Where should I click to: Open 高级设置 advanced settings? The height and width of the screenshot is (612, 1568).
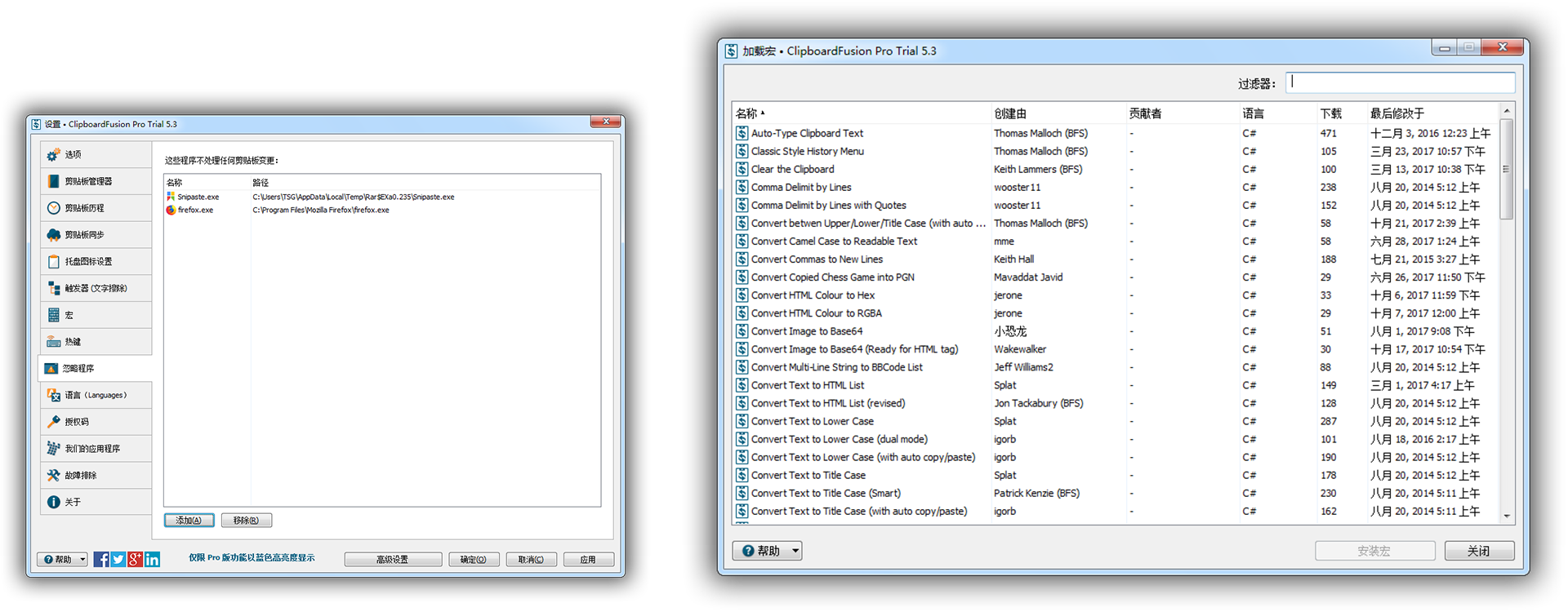click(393, 560)
